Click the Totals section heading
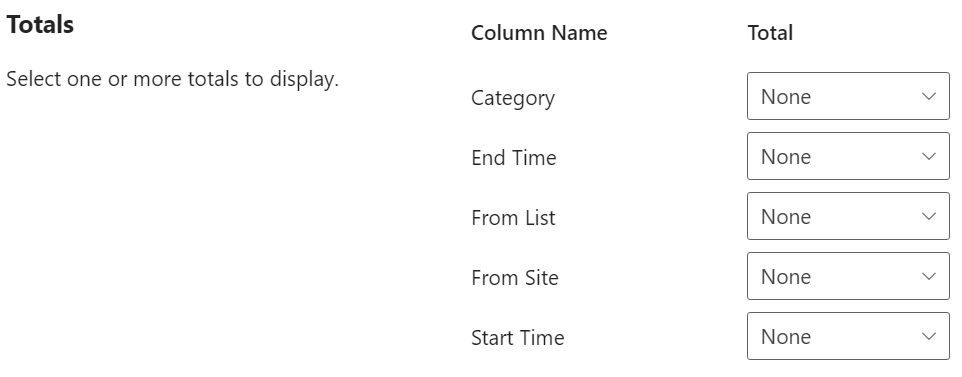Image resolution: width=962 pixels, height=377 pixels. click(x=40, y=25)
